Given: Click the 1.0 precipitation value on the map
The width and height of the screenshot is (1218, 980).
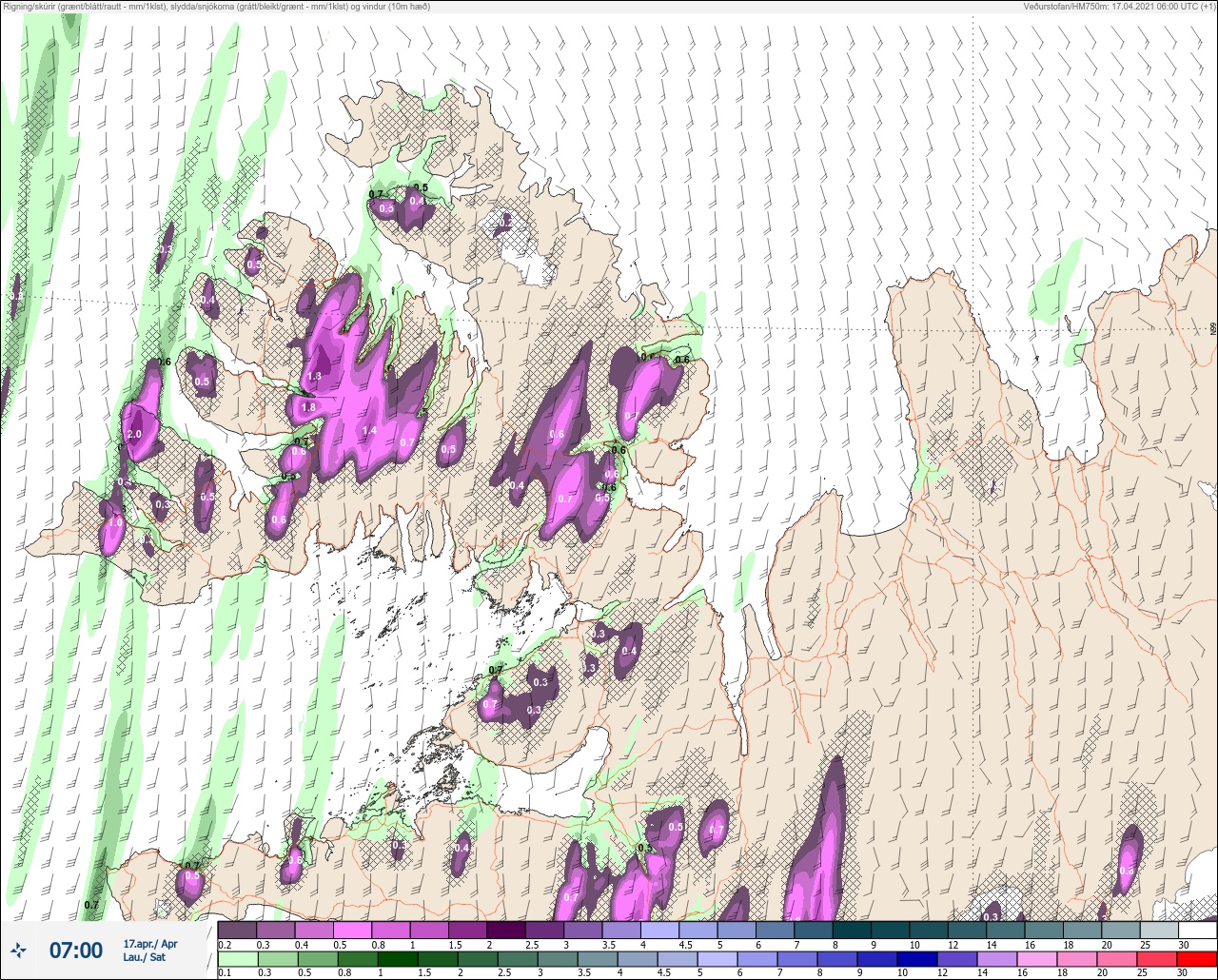Looking at the screenshot, I should click(x=115, y=522).
